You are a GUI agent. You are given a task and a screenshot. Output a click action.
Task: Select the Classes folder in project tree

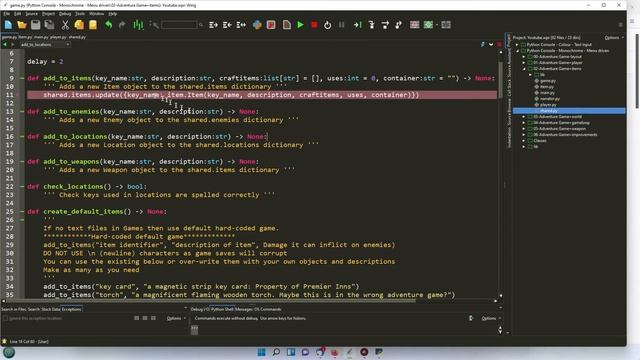540,140
